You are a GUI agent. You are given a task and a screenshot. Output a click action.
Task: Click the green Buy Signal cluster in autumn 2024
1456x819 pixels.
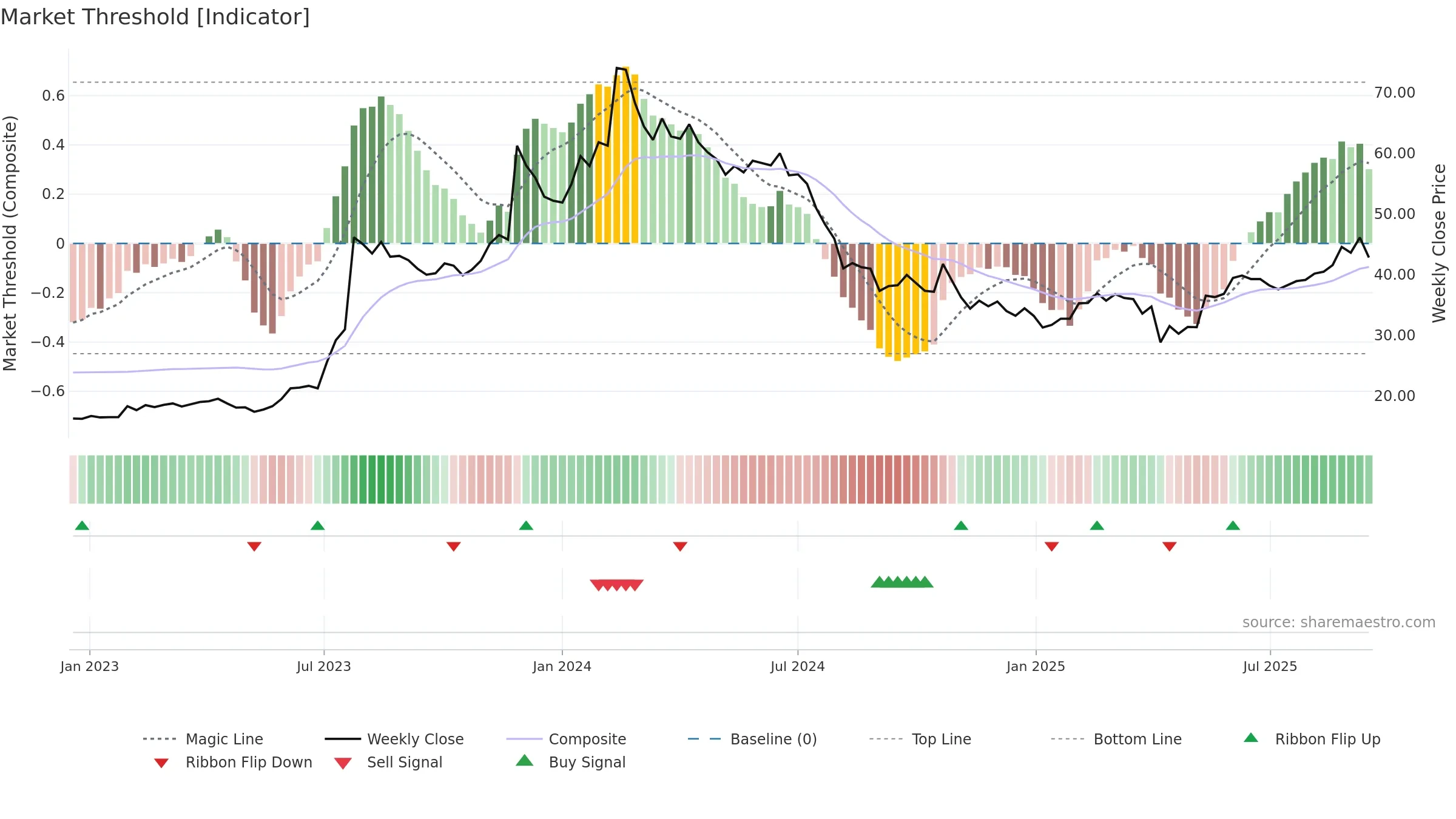click(902, 582)
